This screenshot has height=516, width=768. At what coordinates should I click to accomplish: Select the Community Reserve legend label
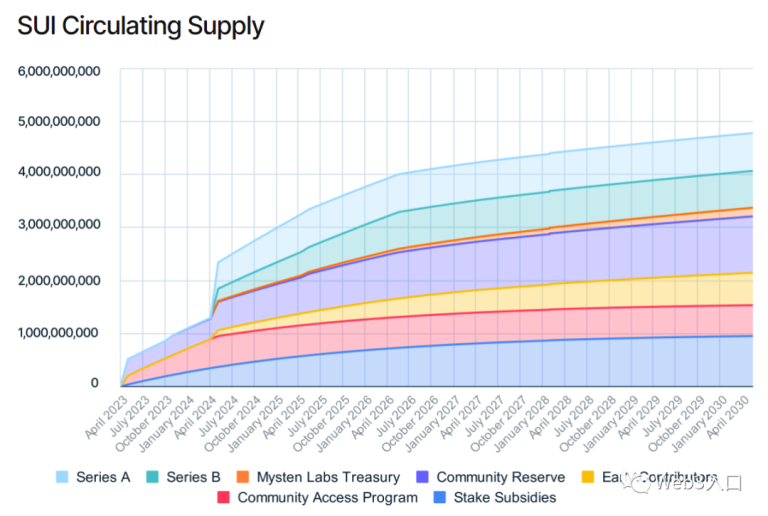(501, 477)
